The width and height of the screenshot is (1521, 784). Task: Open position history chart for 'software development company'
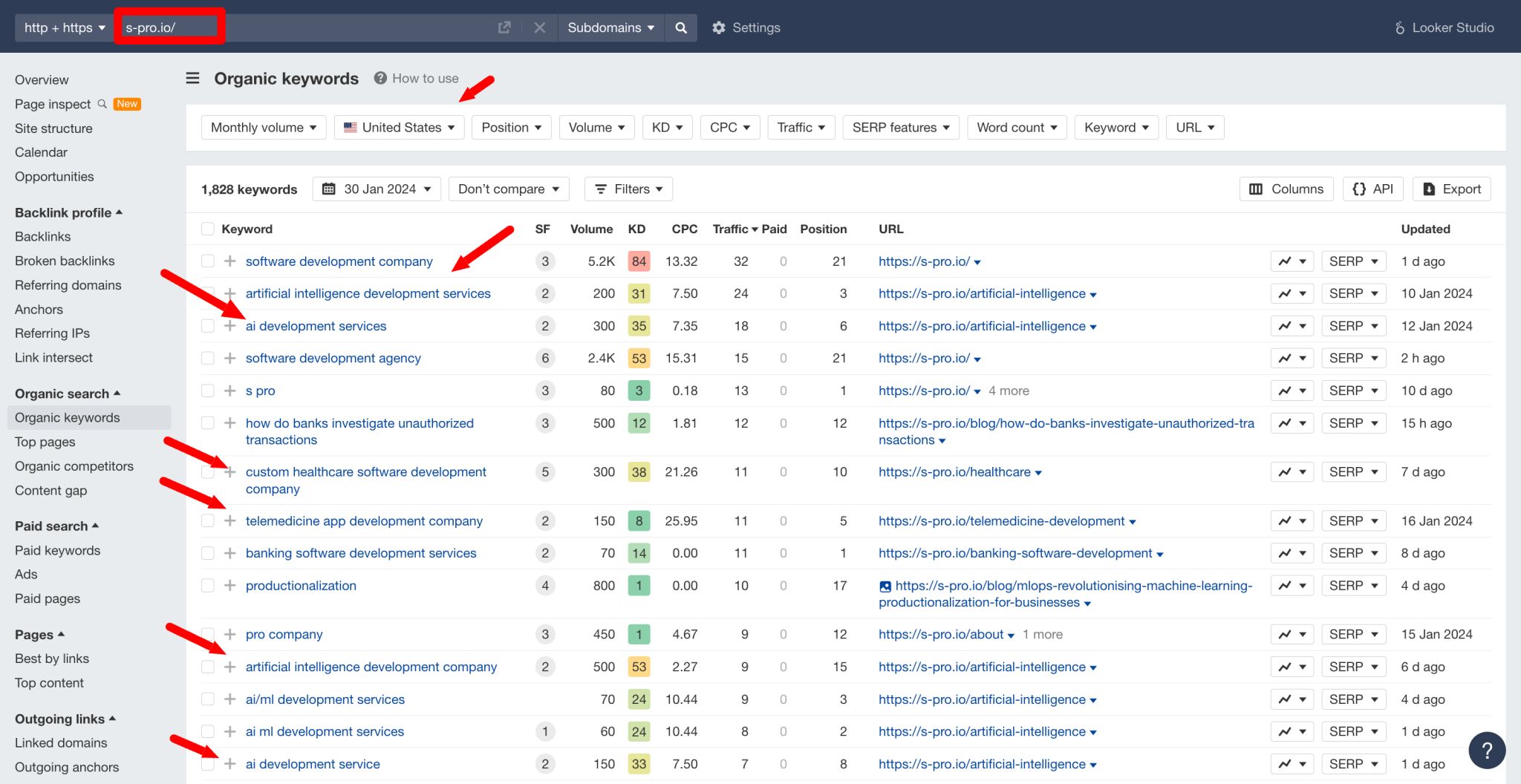tap(1292, 261)
